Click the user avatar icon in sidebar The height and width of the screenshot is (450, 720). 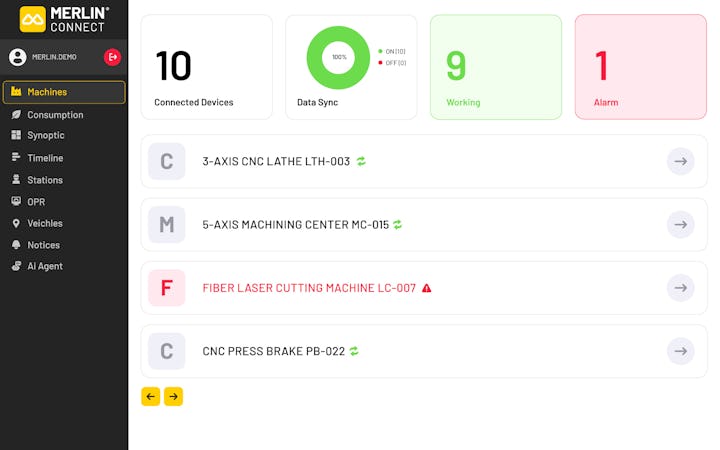point(17,57)
